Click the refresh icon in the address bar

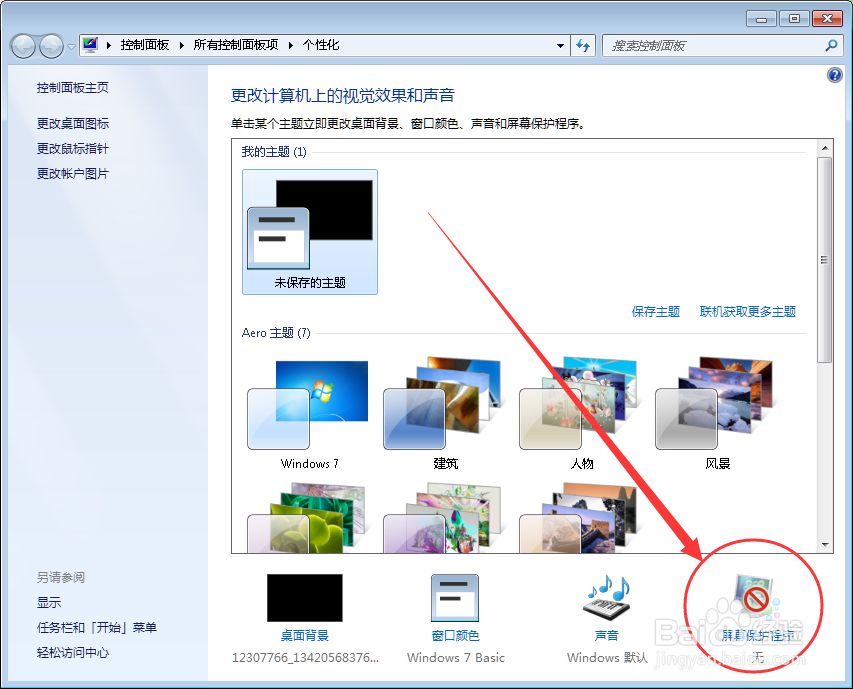pyautogui.click(x=583, y=45)
